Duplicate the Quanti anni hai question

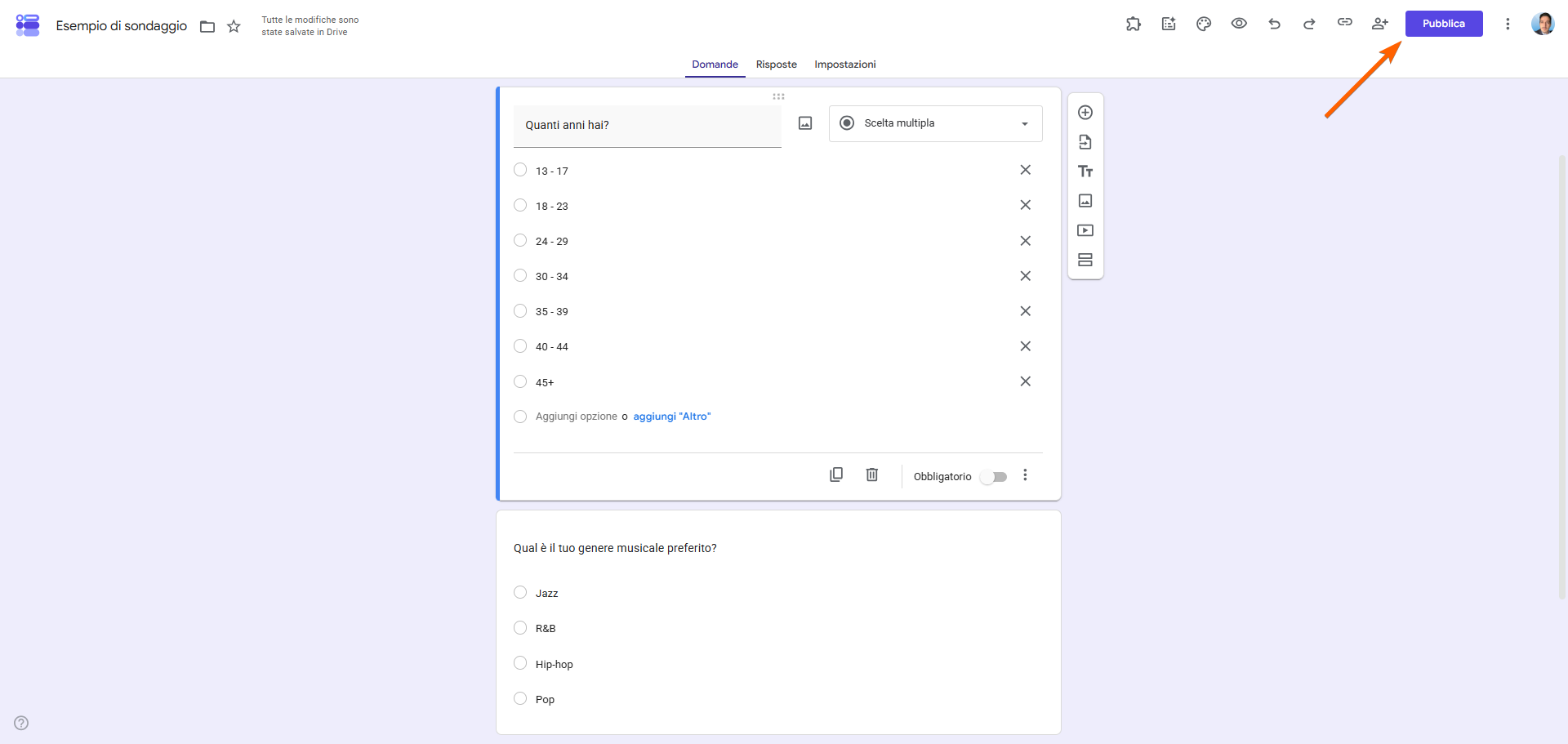click(836, 474)
